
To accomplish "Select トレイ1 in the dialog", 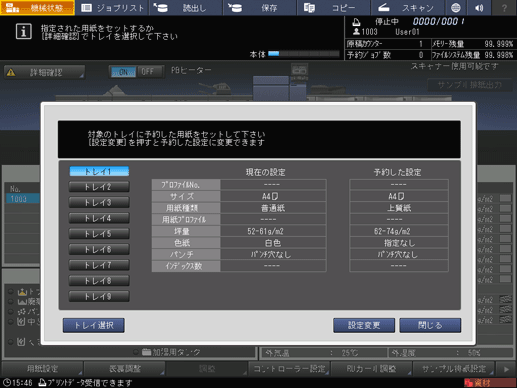I will pyautogui.click(x=99, y=171).
